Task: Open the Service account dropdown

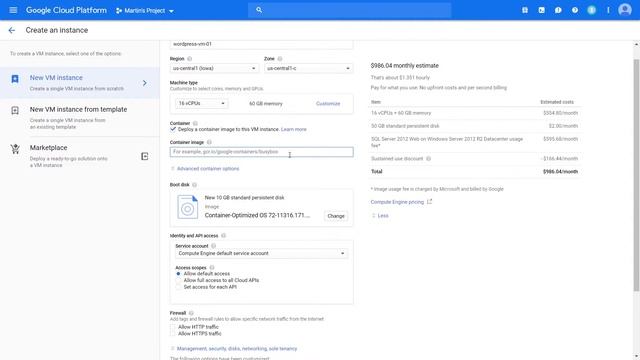Action: click(261, 253)
